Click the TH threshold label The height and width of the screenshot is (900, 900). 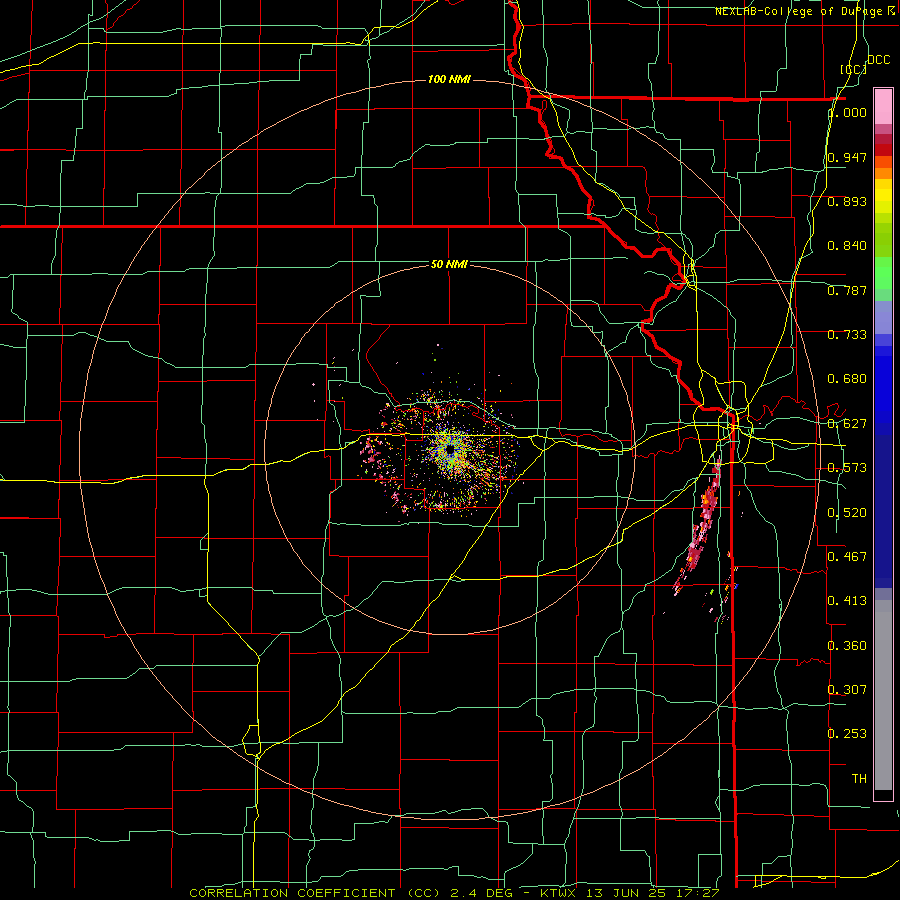tap(859, 779)
